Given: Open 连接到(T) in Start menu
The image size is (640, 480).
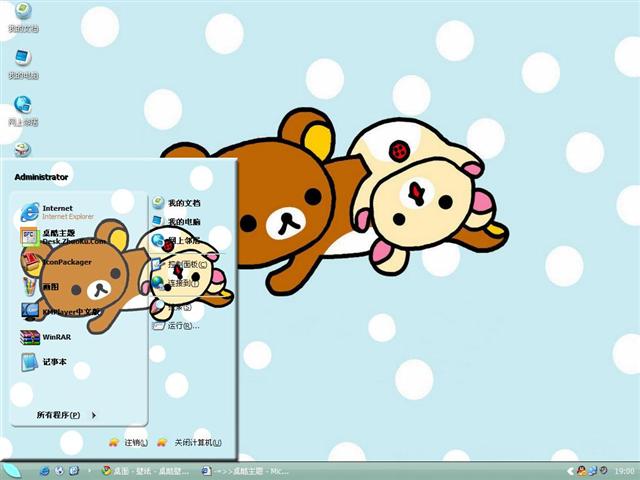Looking at the screenshot, I should 176,282.
